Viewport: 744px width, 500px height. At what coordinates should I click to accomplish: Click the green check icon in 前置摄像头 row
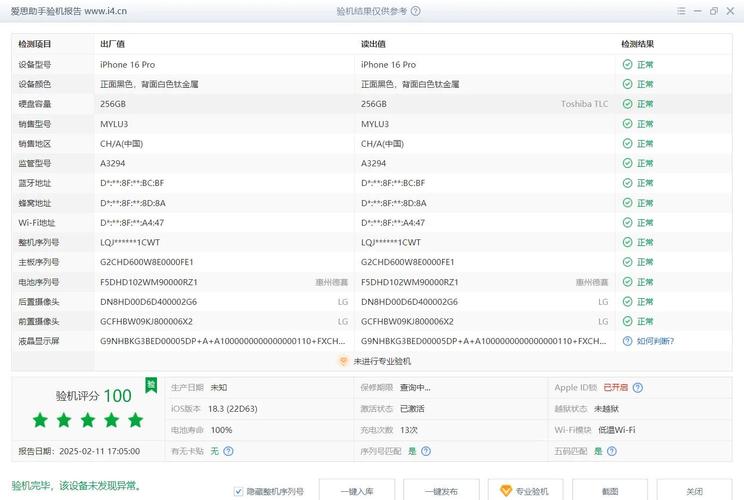tap(627, 321)
